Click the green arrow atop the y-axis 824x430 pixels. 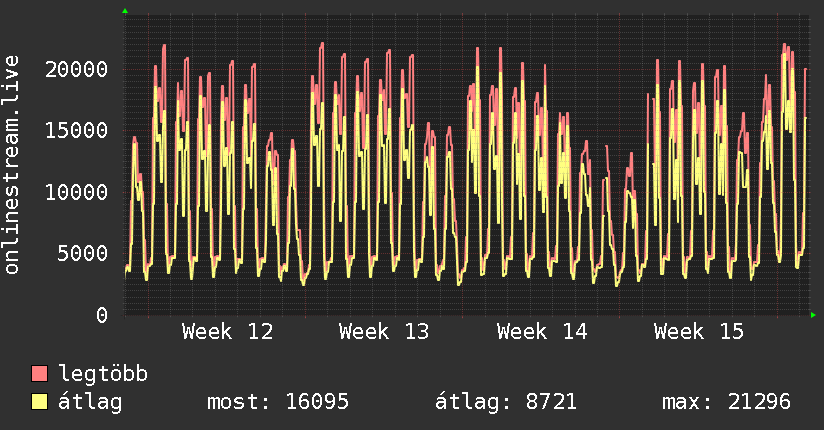click(125, 11)
